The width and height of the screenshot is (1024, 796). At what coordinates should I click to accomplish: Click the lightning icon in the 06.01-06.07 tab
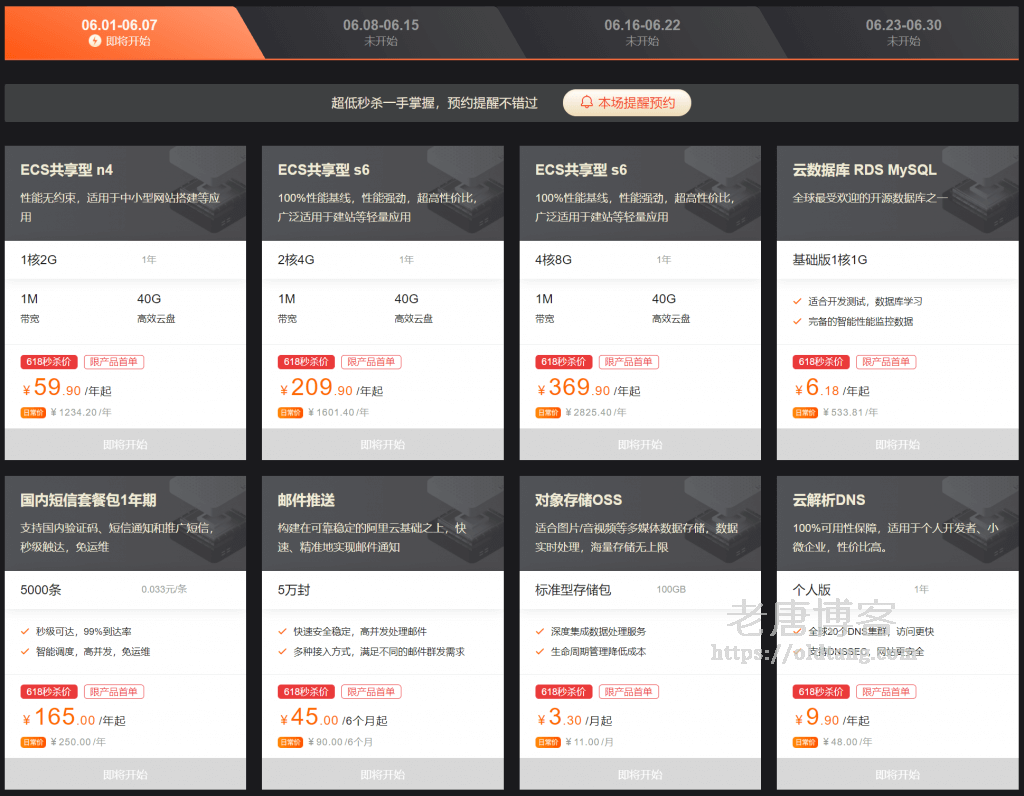95,41
